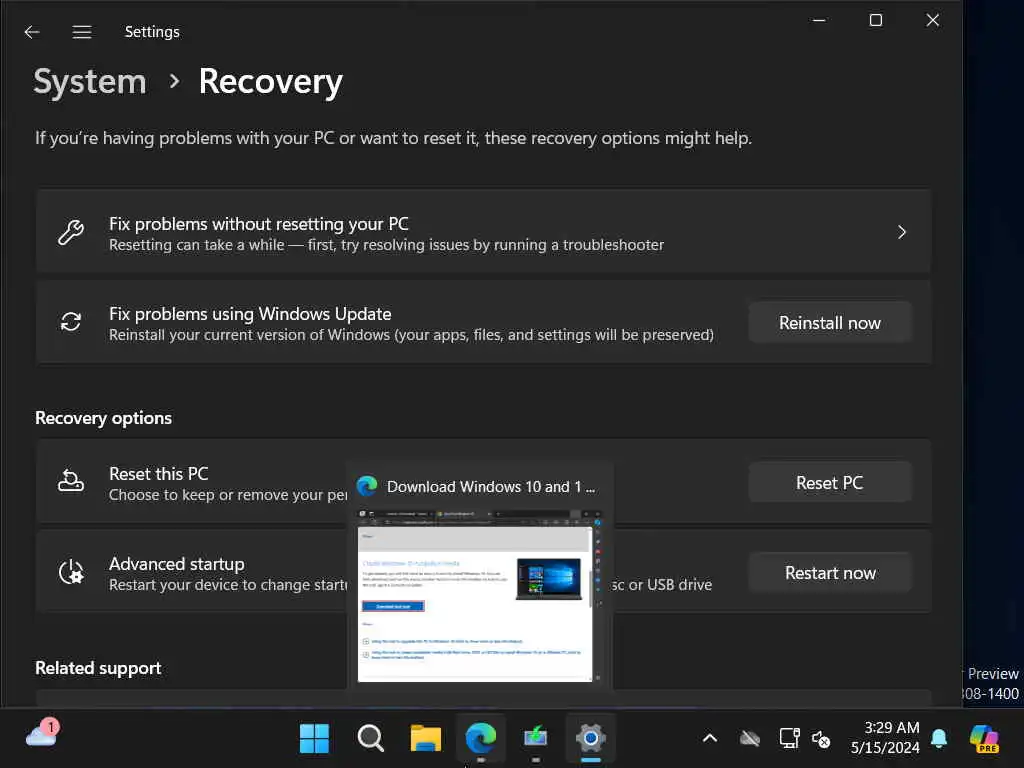Maximize the Settings window
1024x768 pixels.
[x=876, y=20]
